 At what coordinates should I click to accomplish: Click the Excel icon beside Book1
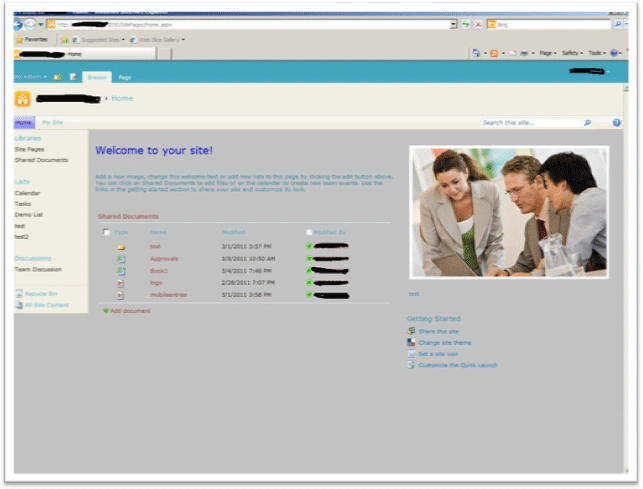click(121, 271)
